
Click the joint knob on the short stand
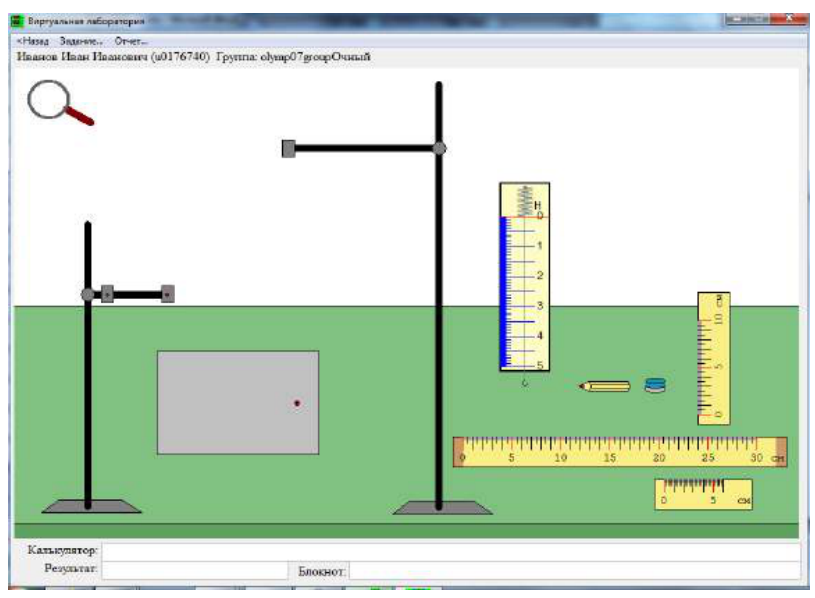pyautogui.click(x=88, y=295)
